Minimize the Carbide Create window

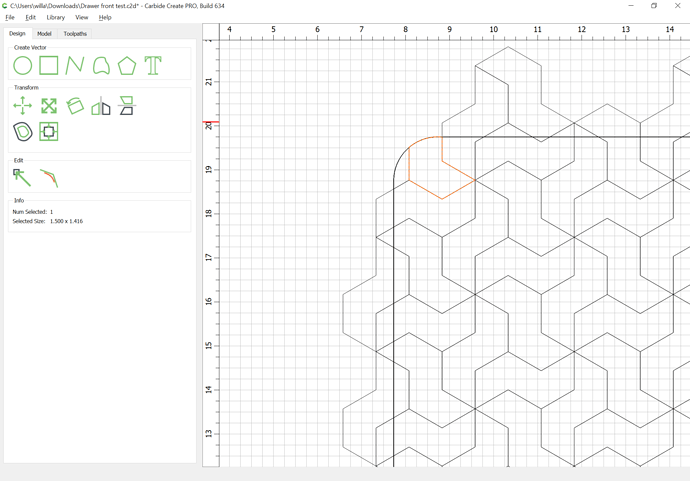coord(631,6)
